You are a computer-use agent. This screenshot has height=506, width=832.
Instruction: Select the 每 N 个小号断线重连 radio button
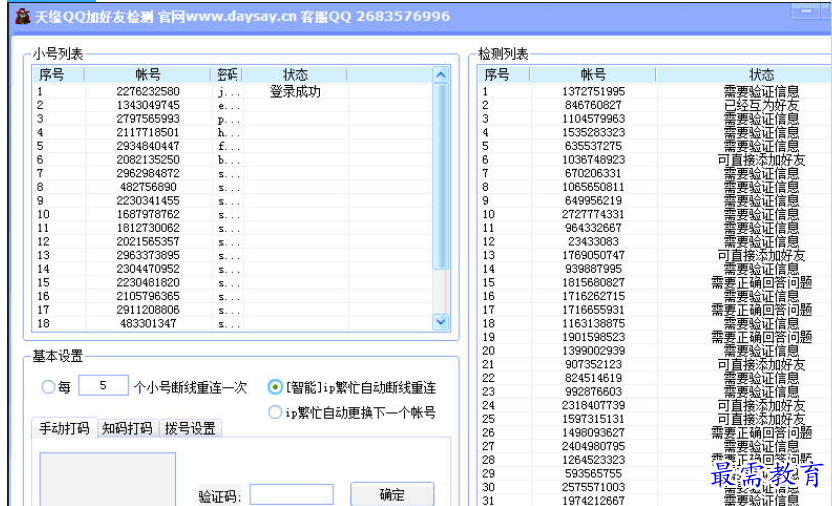48,387
